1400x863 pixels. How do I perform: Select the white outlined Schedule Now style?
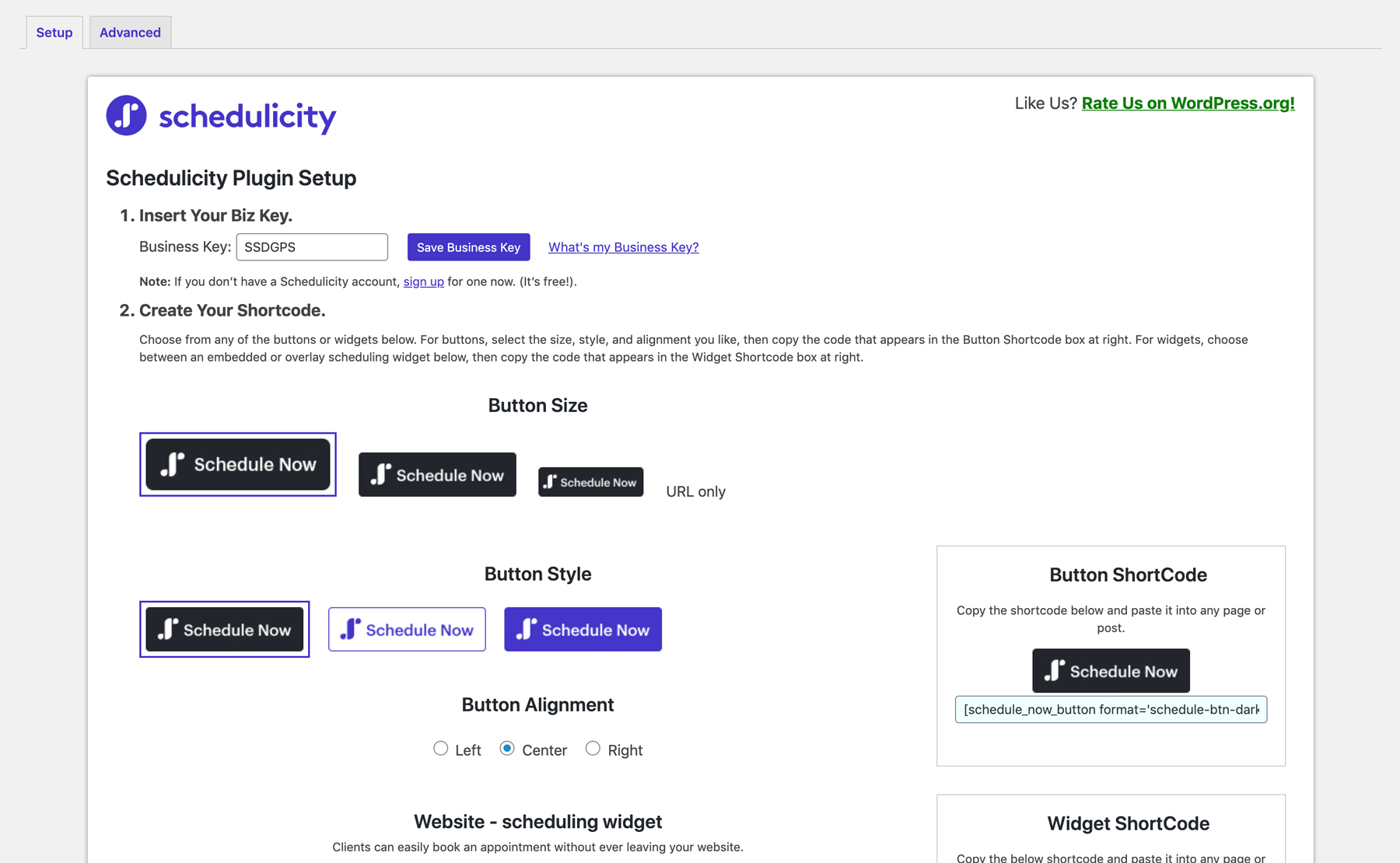[x=407, y=629]
